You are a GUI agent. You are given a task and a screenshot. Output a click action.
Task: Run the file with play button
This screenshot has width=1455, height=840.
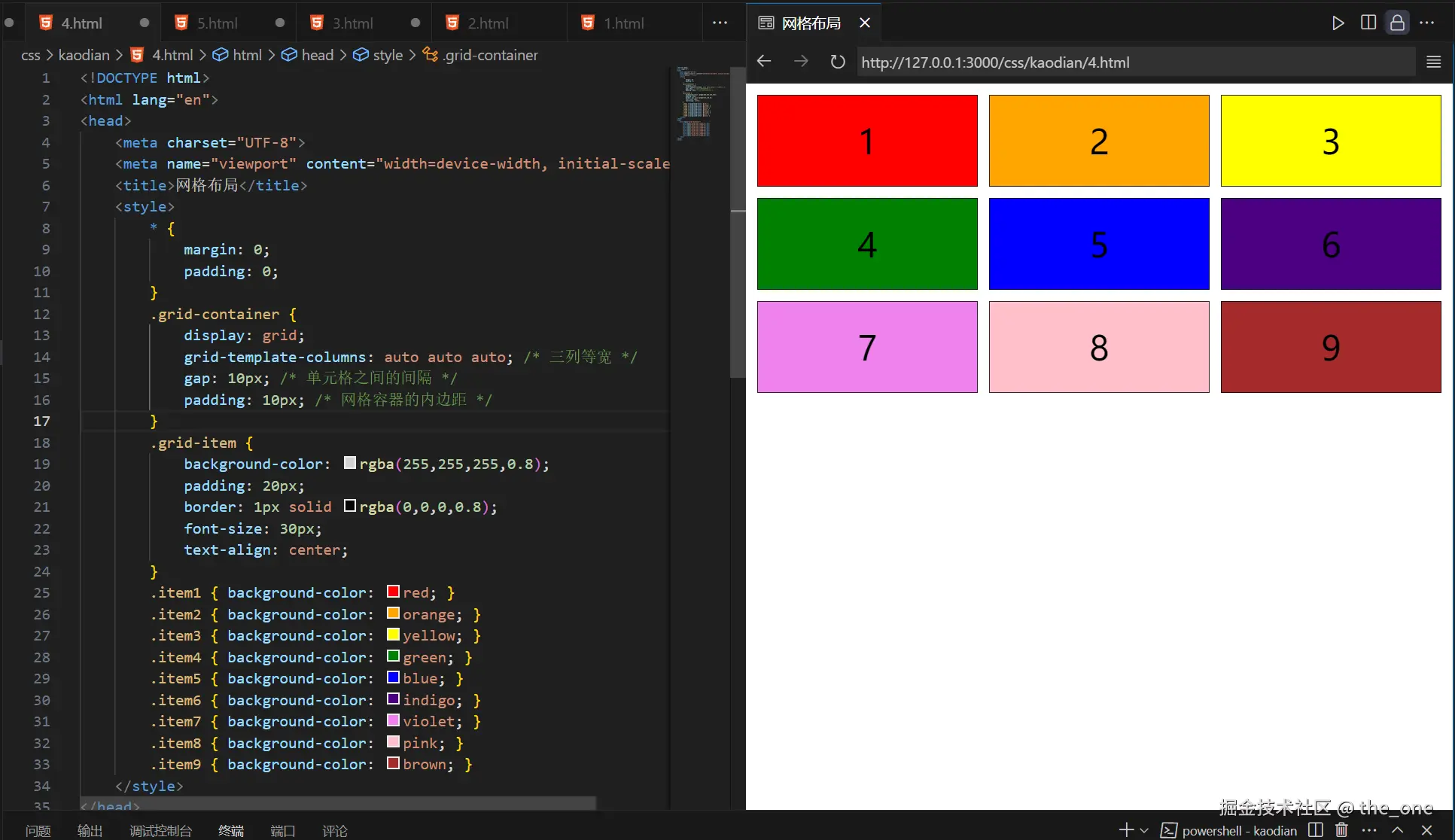coord(1338,23)
